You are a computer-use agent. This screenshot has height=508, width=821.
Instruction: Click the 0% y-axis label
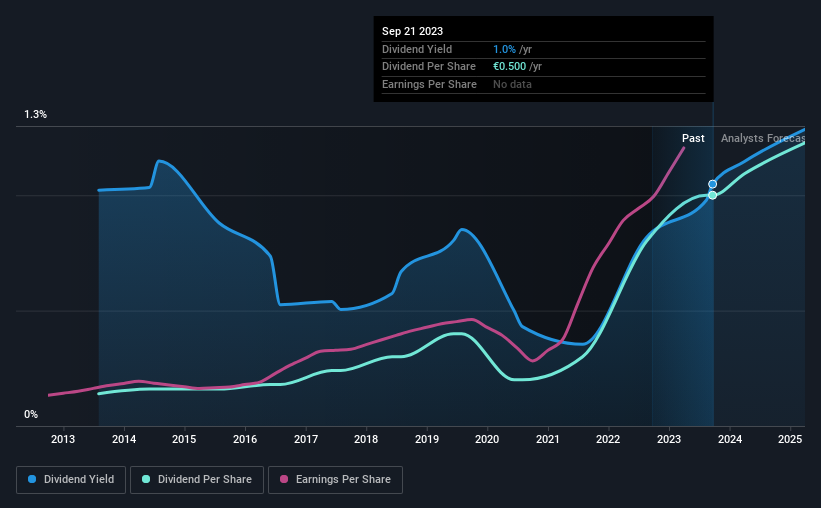[x=31, y=414]
